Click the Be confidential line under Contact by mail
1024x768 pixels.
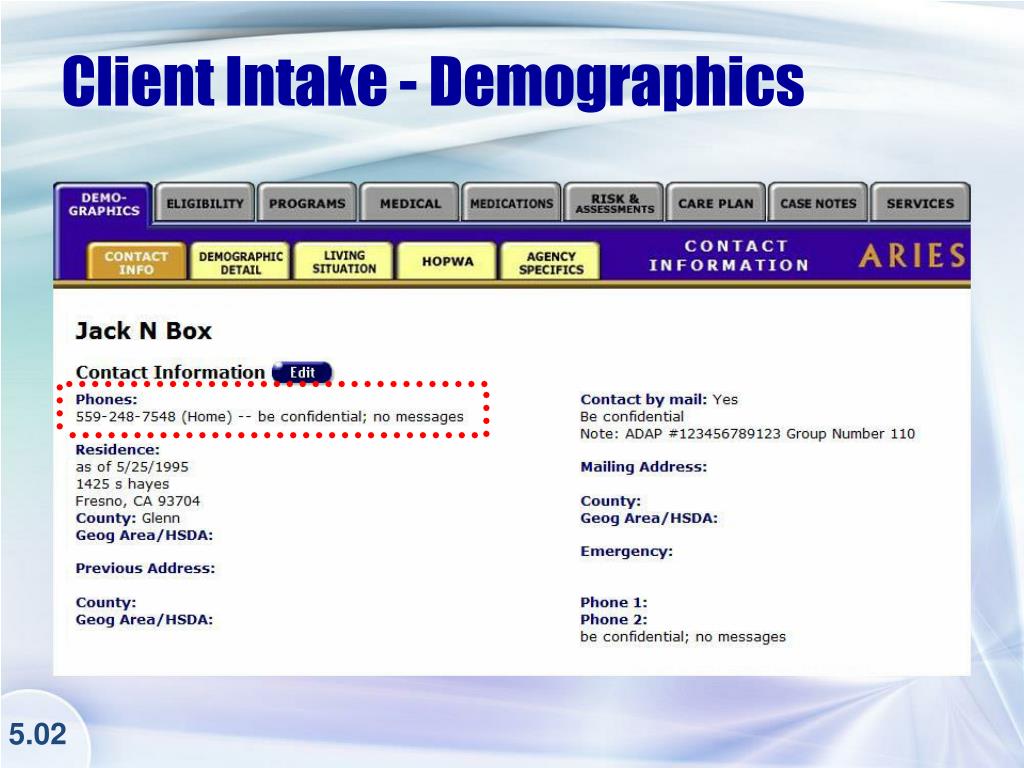tap(632, 417)
